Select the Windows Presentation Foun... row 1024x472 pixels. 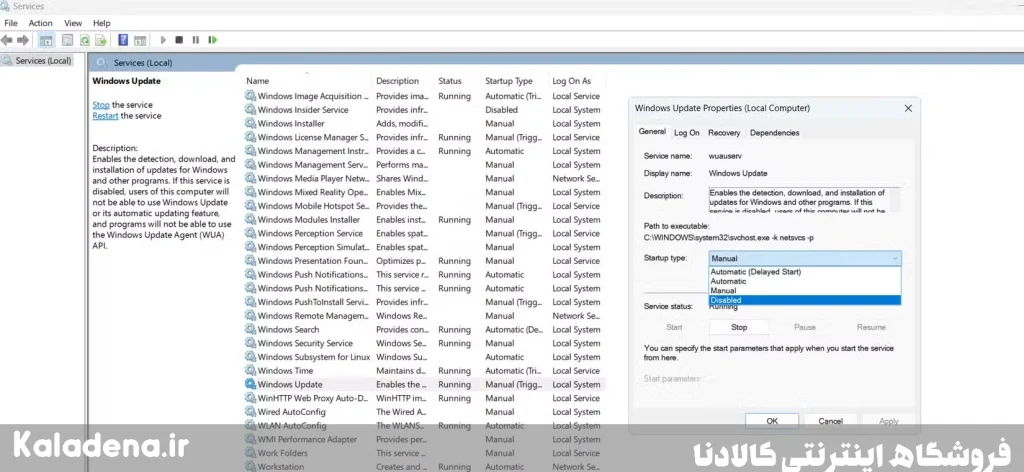click(424, 260)
